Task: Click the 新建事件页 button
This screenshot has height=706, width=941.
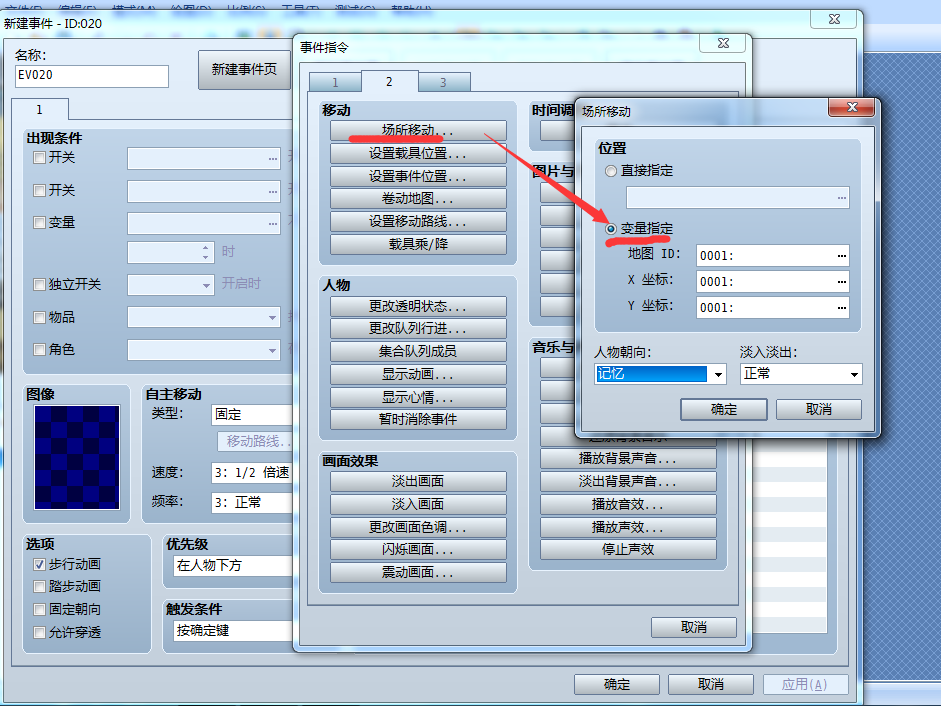Action: [x=244, y=70]
